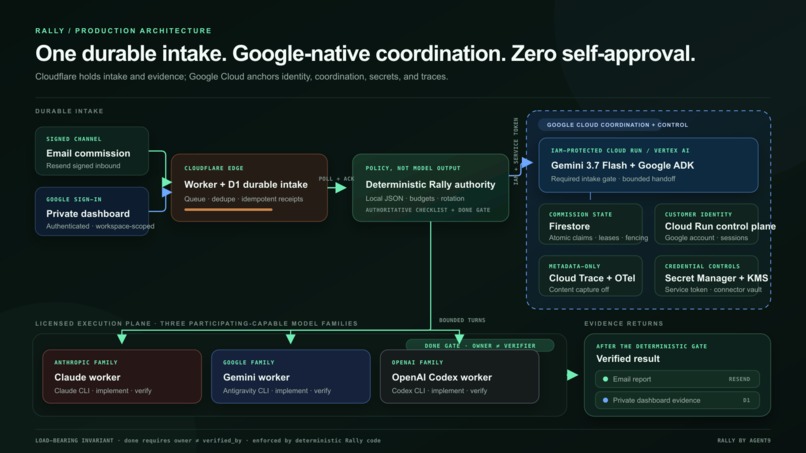Image resolution: width=806 pixels, height=453 pixels.
Task: Click the Email commission card
Action: [x=92, y=151]
